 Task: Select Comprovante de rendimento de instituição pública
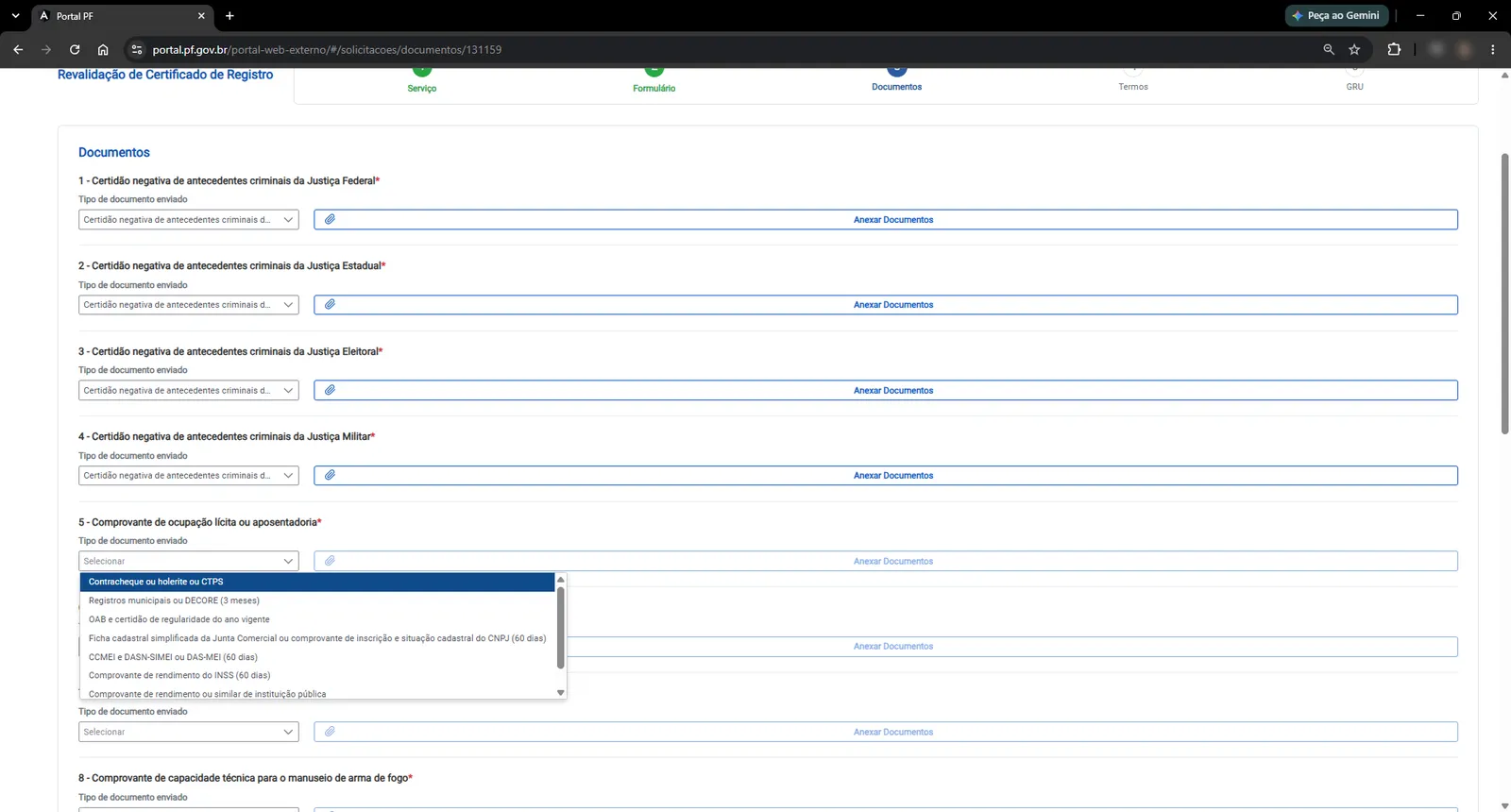[317, 693]
